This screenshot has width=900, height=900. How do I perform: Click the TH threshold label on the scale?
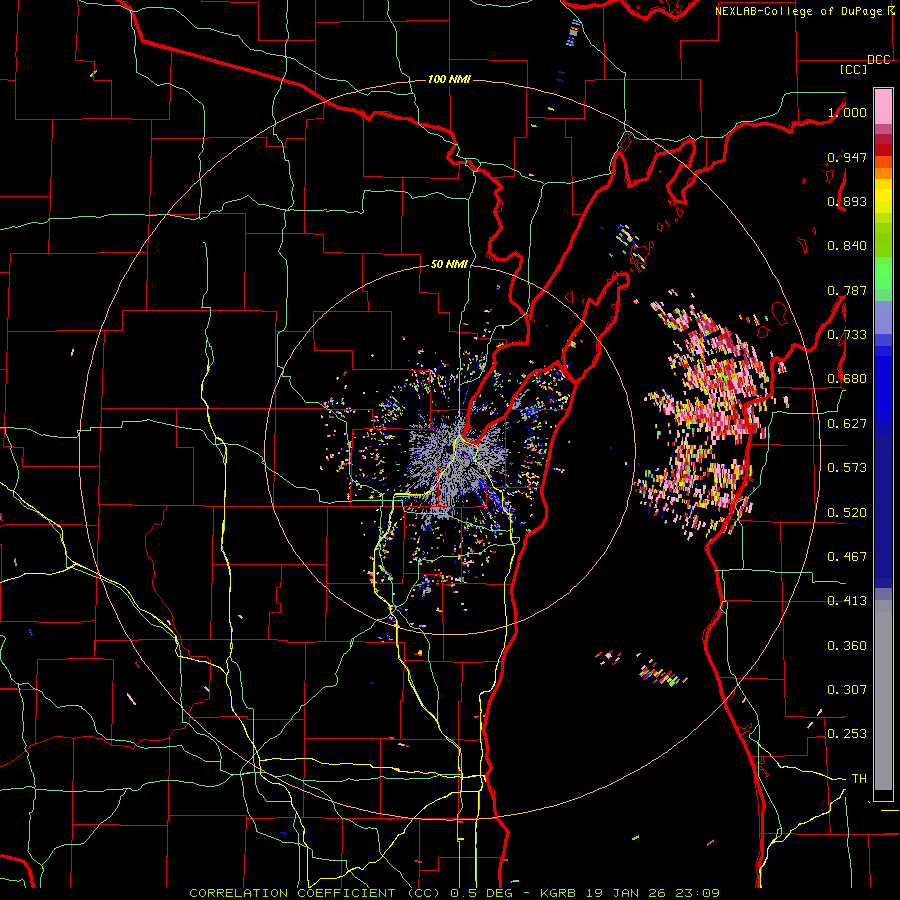[x=859, y=779]
